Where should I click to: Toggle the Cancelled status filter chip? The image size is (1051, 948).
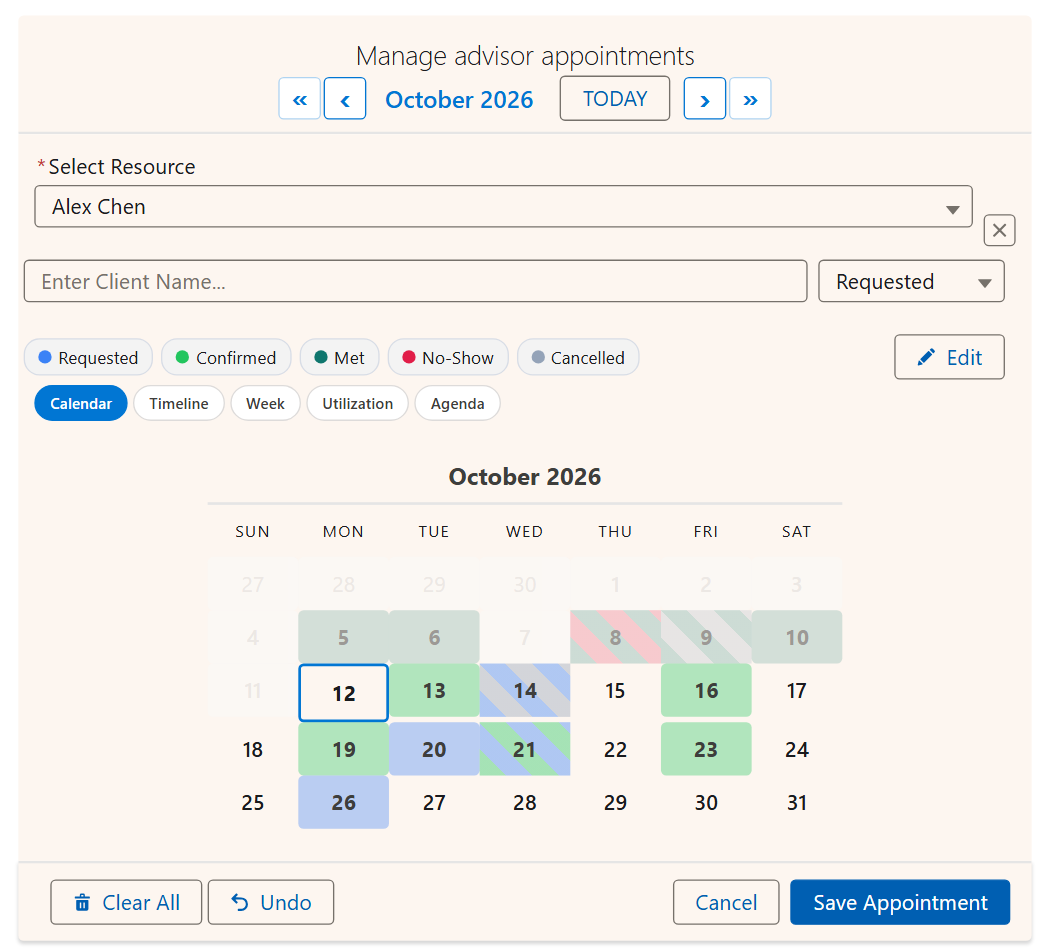578,357
